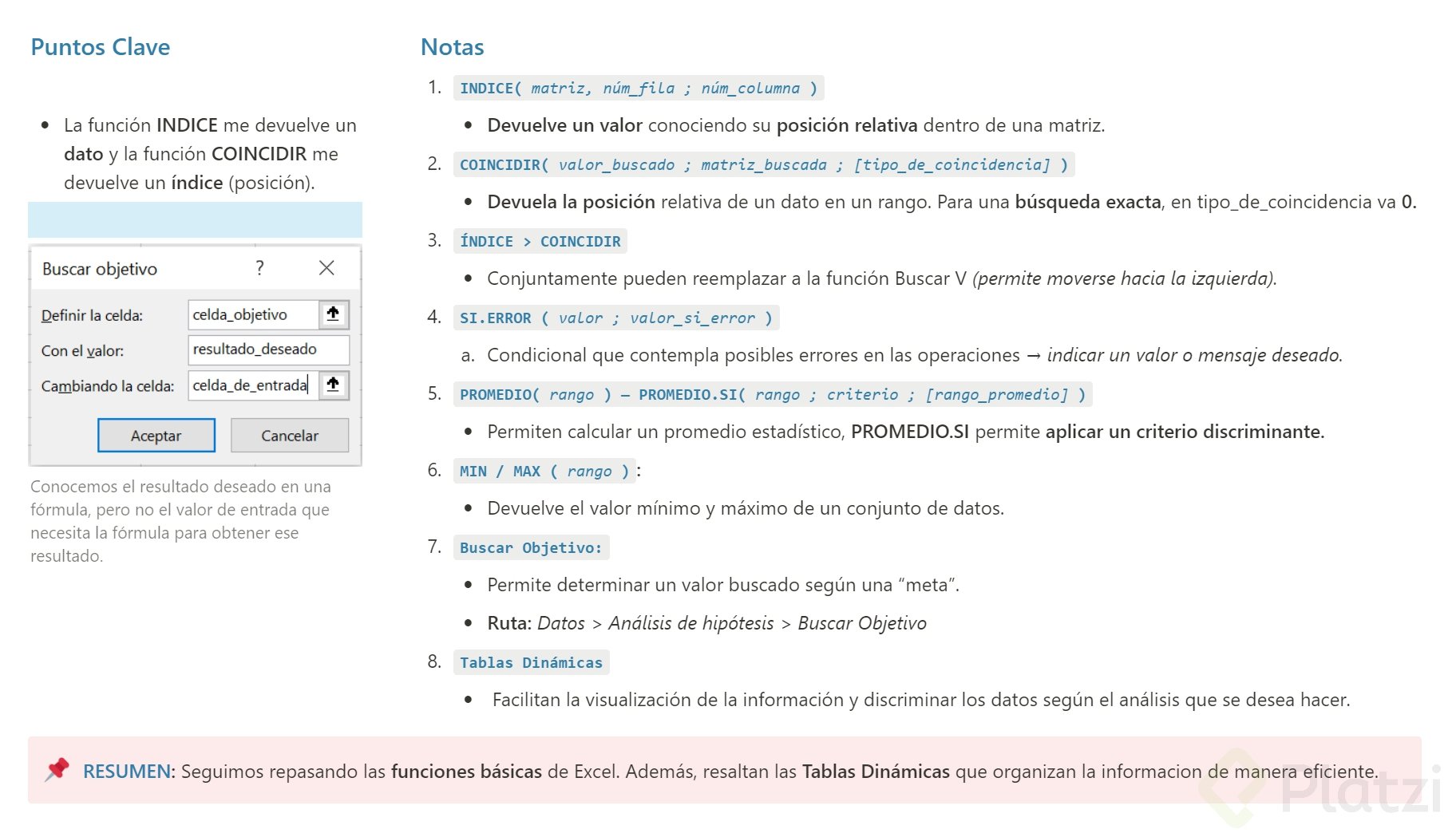The height and width of the screenshot is (837, 1456).
Task: Click the "COINCIDIR" formula code chip
Action: coord(500,164)
